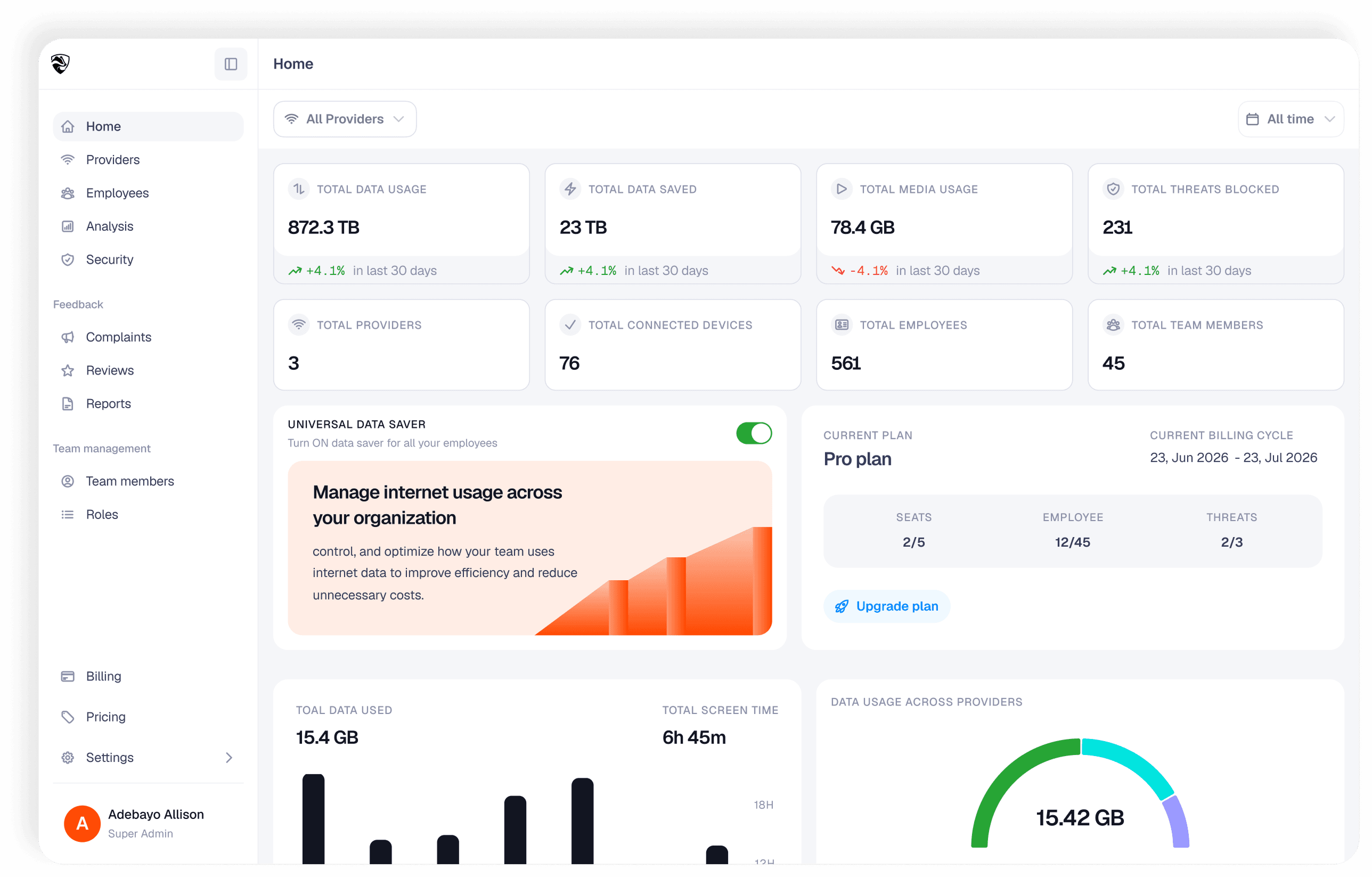Screen dimensions: 1372x877
Task: Click the Total Employees ID card icon
Action: coord(842,325)
